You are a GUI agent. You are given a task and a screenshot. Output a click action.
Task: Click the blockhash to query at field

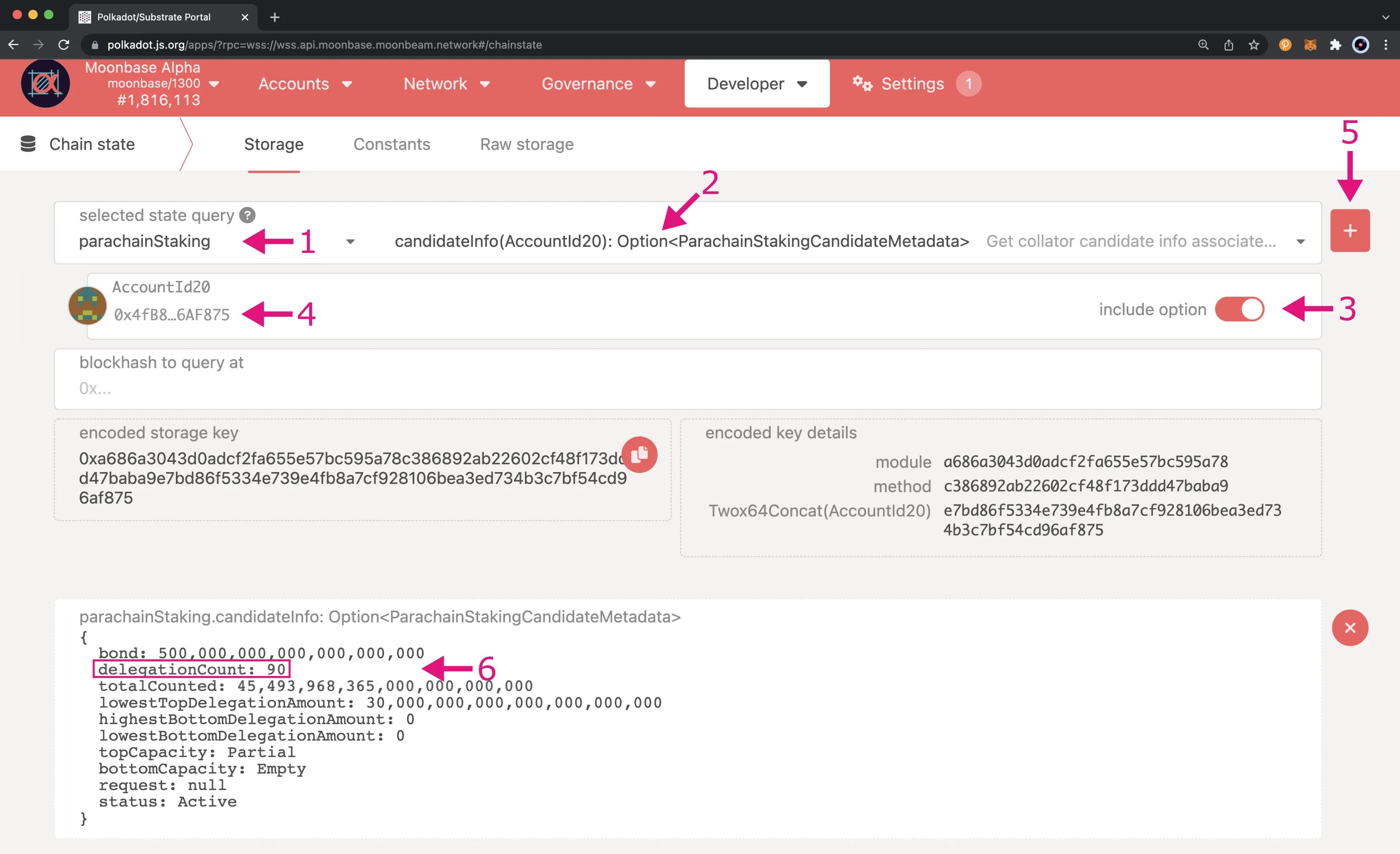(x=688, y=388)
